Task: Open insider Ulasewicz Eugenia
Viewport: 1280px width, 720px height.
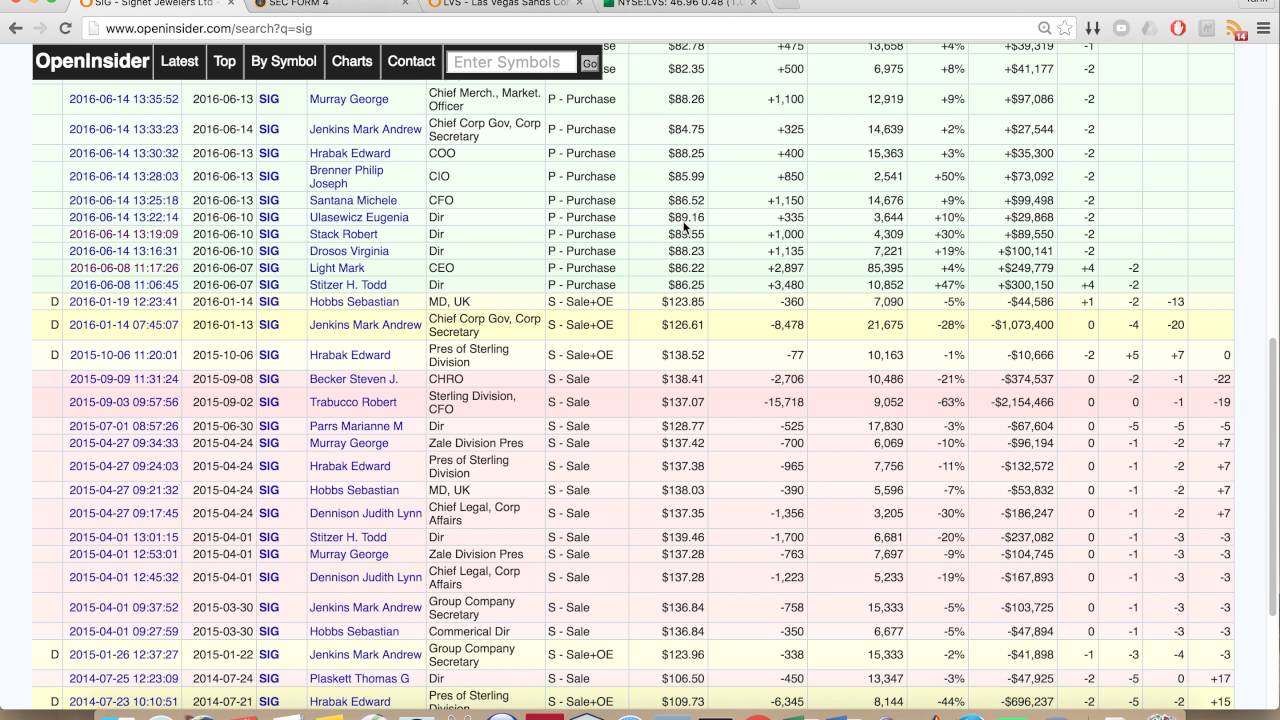Action: 359,217
